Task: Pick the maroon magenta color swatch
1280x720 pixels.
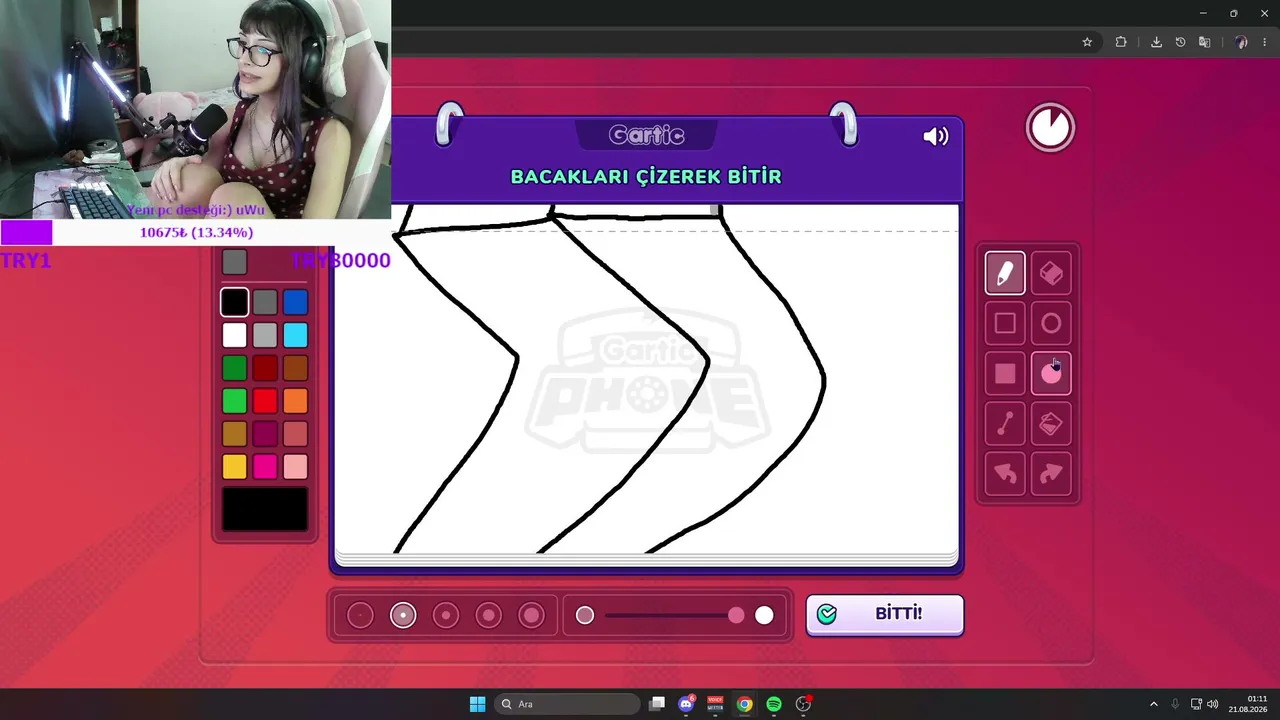Action: [x=265, y=434]
